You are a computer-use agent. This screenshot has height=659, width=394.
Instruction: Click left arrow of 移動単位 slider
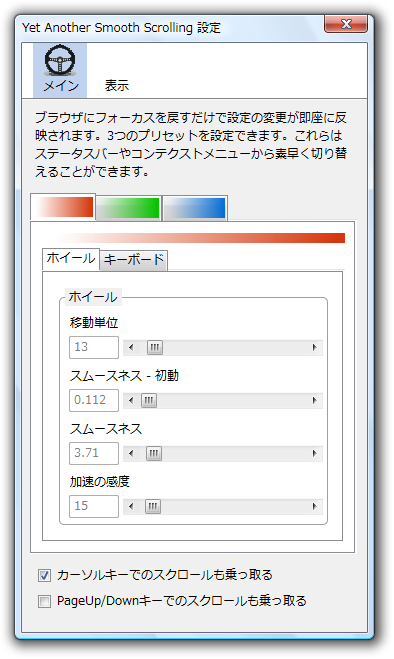pos(131,348)
